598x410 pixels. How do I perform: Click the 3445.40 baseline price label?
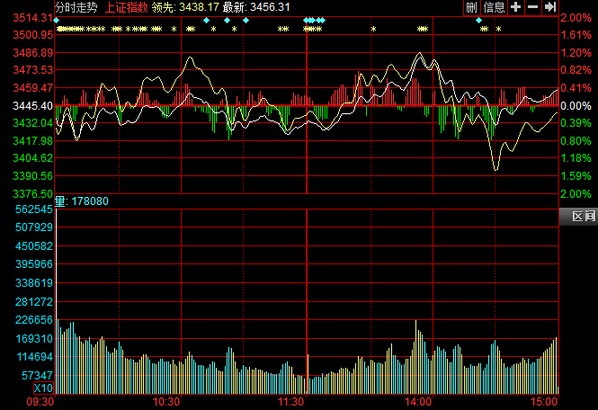click(x=32, y=106)
